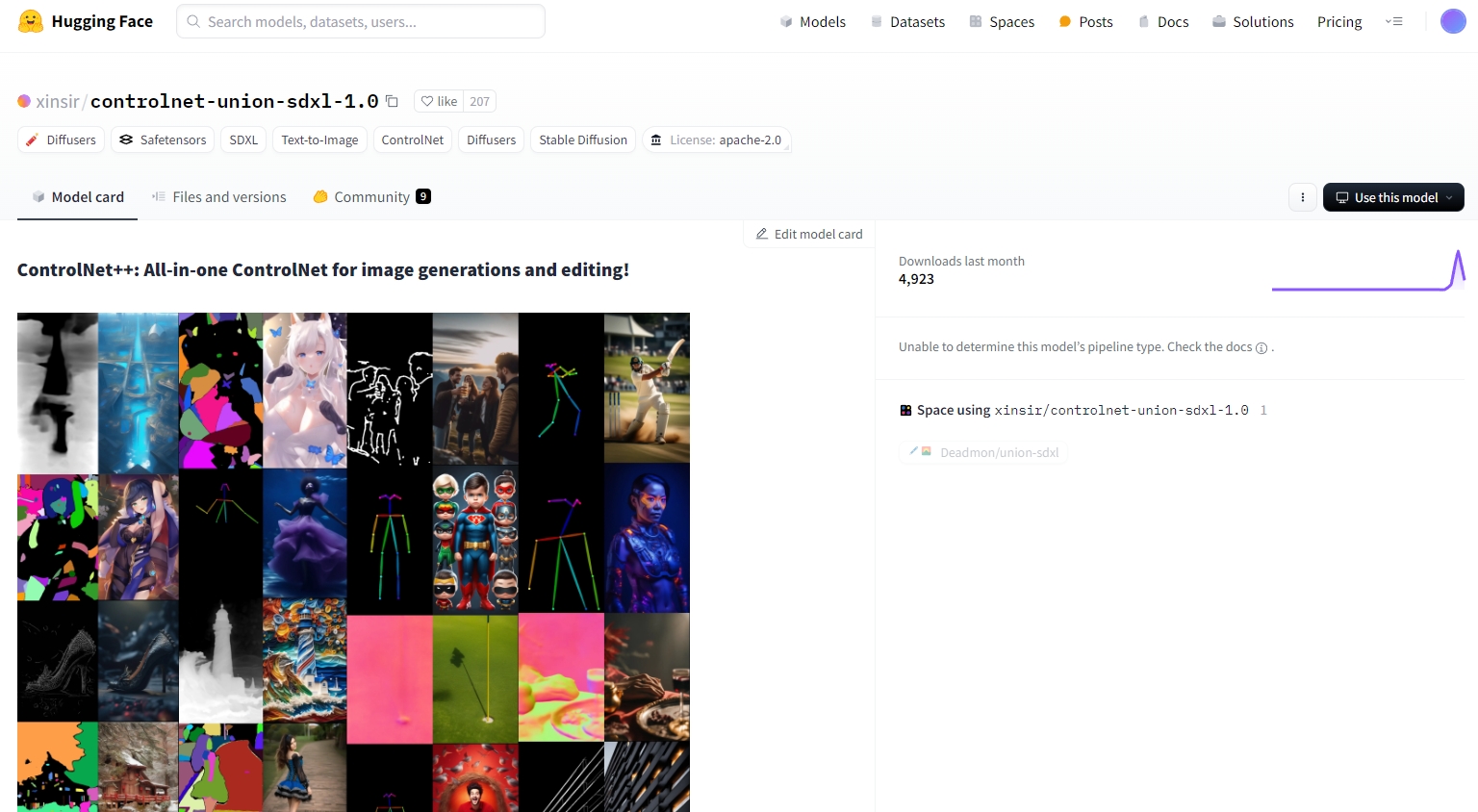Click the Files and versions icon
Viewport: 1478px width, 812px height.
coord(159,196)
